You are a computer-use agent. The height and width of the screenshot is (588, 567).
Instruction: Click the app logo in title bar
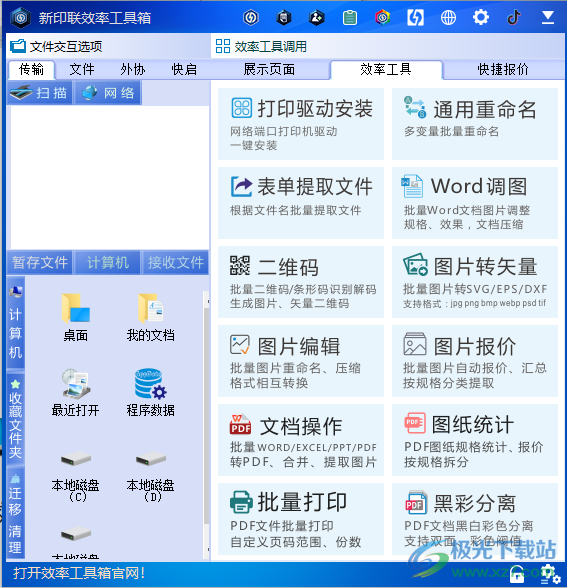pyautogui.click(x=20, y=17)
